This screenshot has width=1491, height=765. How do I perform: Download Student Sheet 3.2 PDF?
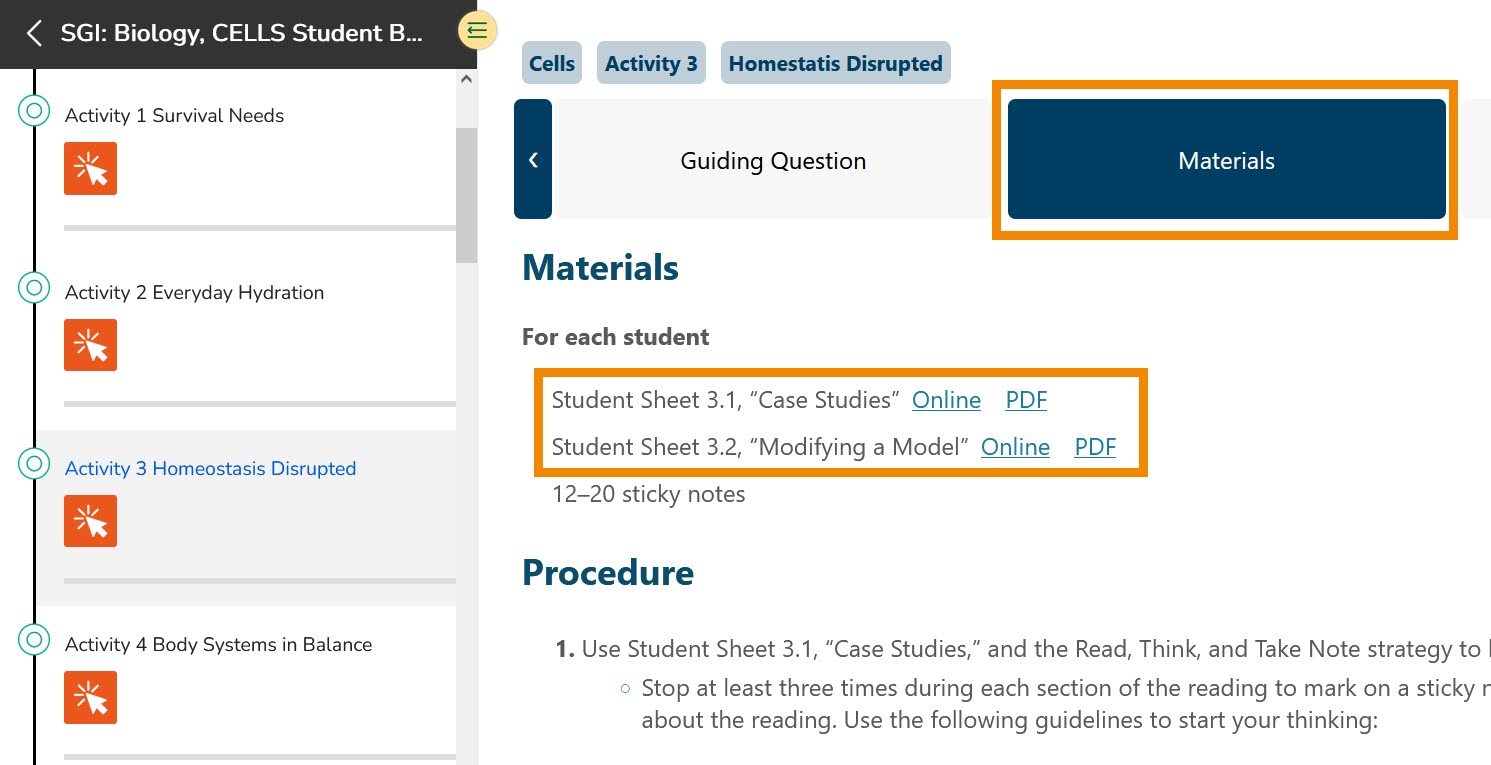pos(1095,447)
